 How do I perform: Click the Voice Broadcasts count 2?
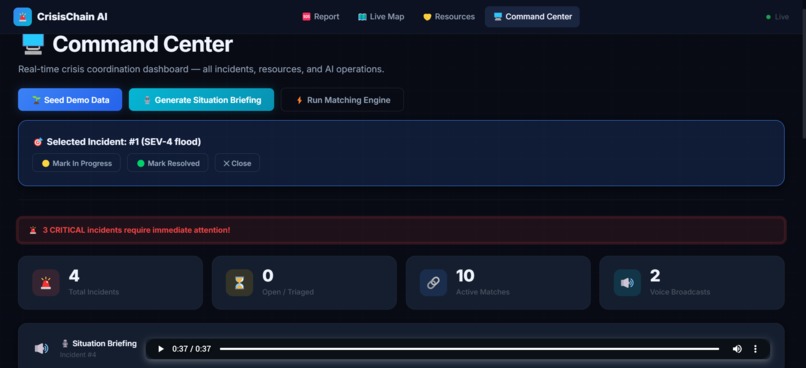click(655, 276)
